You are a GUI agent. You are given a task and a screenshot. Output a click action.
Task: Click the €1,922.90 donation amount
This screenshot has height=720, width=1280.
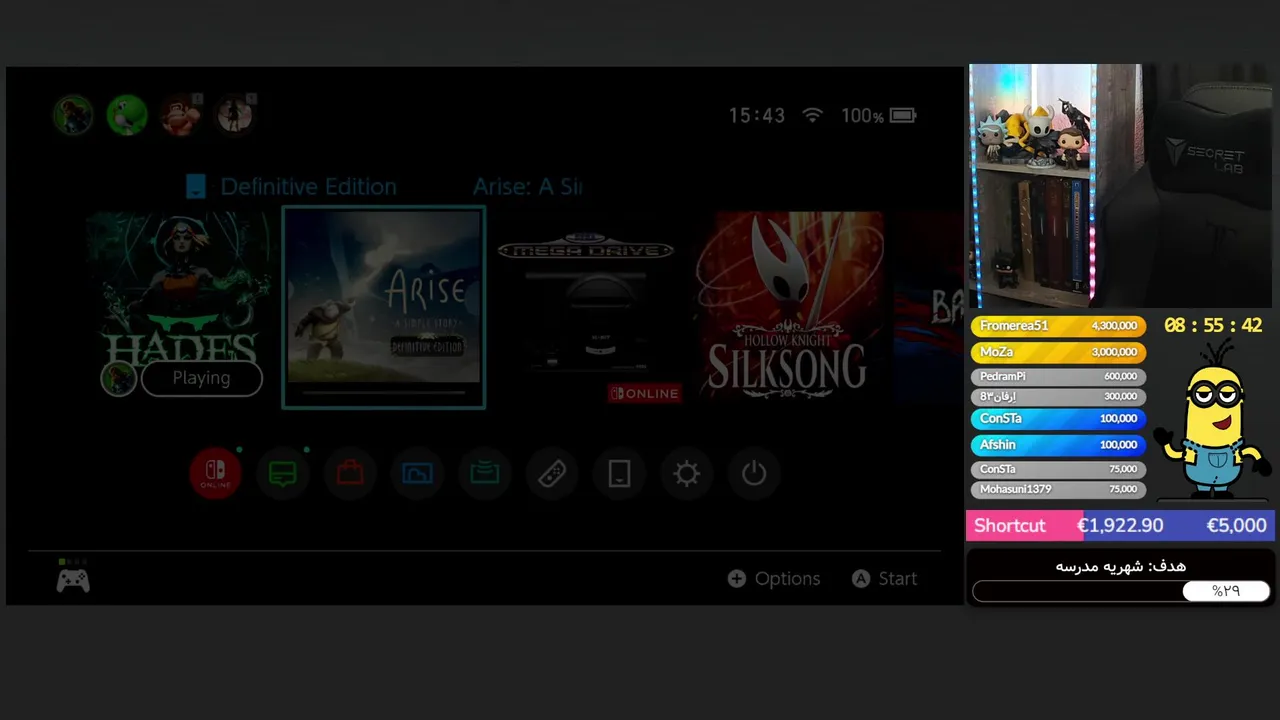pyautogui.click(x=1120, y=525)
